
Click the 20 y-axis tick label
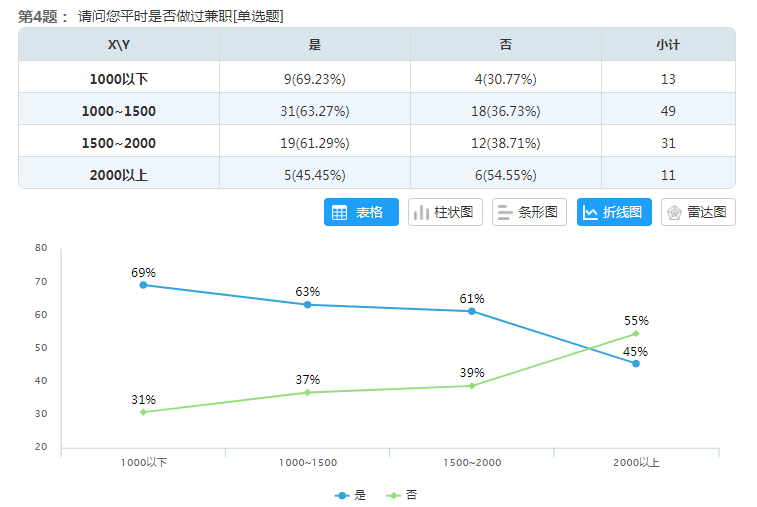pyautogui.click(x=41, y=447)
